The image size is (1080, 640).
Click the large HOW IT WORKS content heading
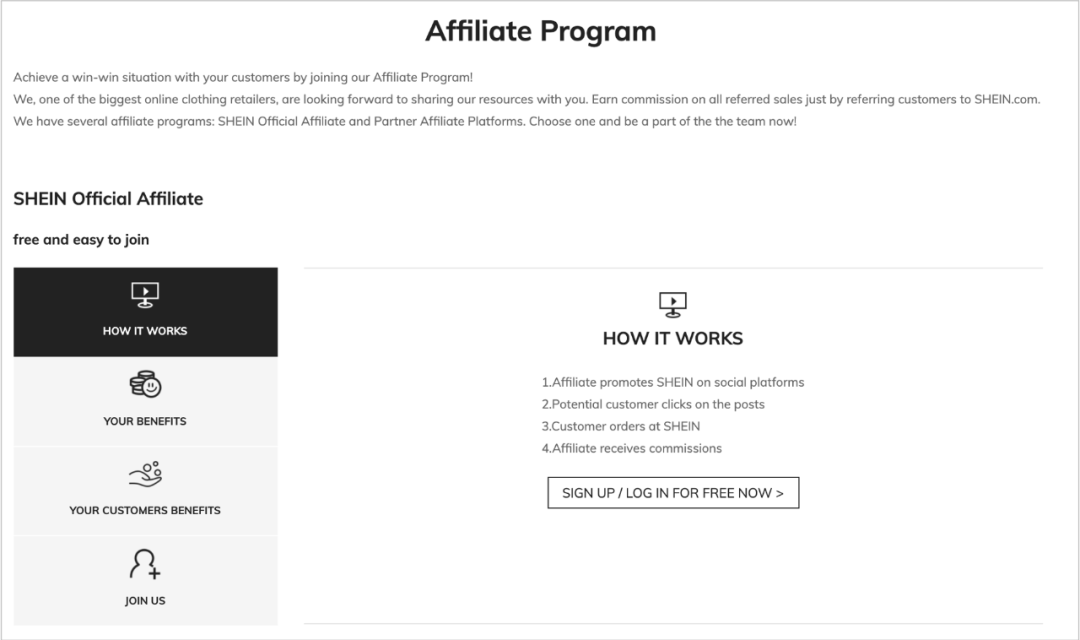672,338
